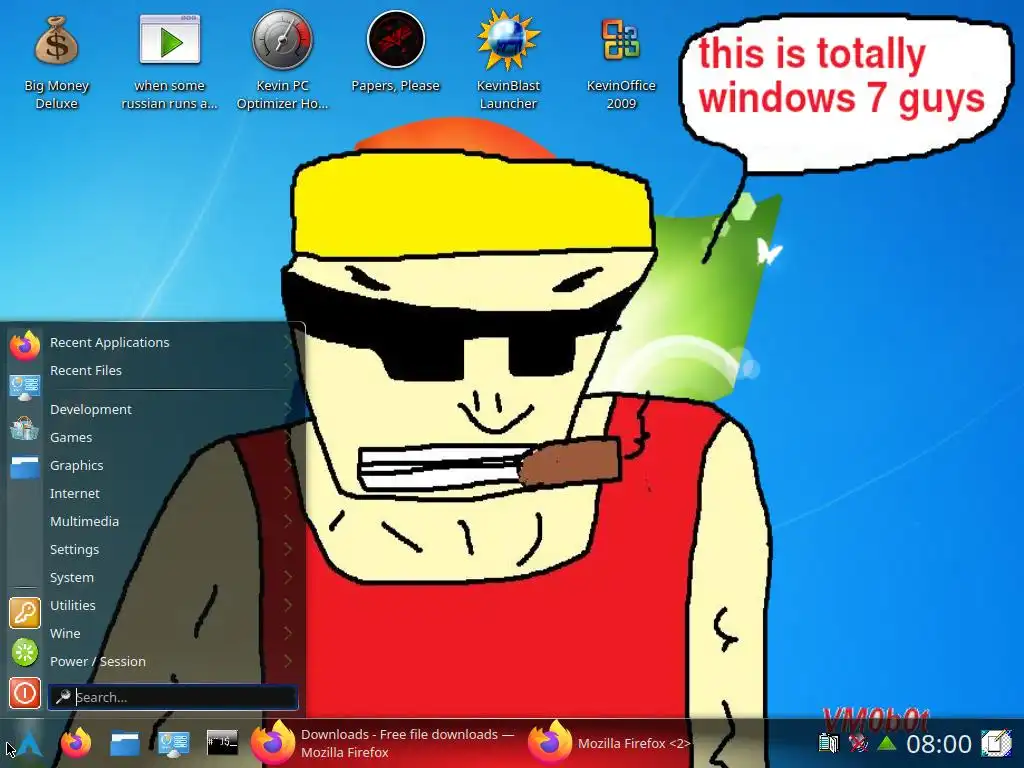Open the Internet category
Image resolution: width=1024 pixels, height=768 pixels.
click(x=170, y=494)
